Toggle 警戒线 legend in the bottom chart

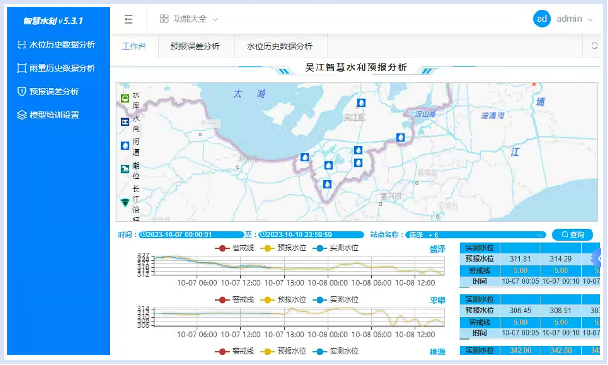pos(235,351)
